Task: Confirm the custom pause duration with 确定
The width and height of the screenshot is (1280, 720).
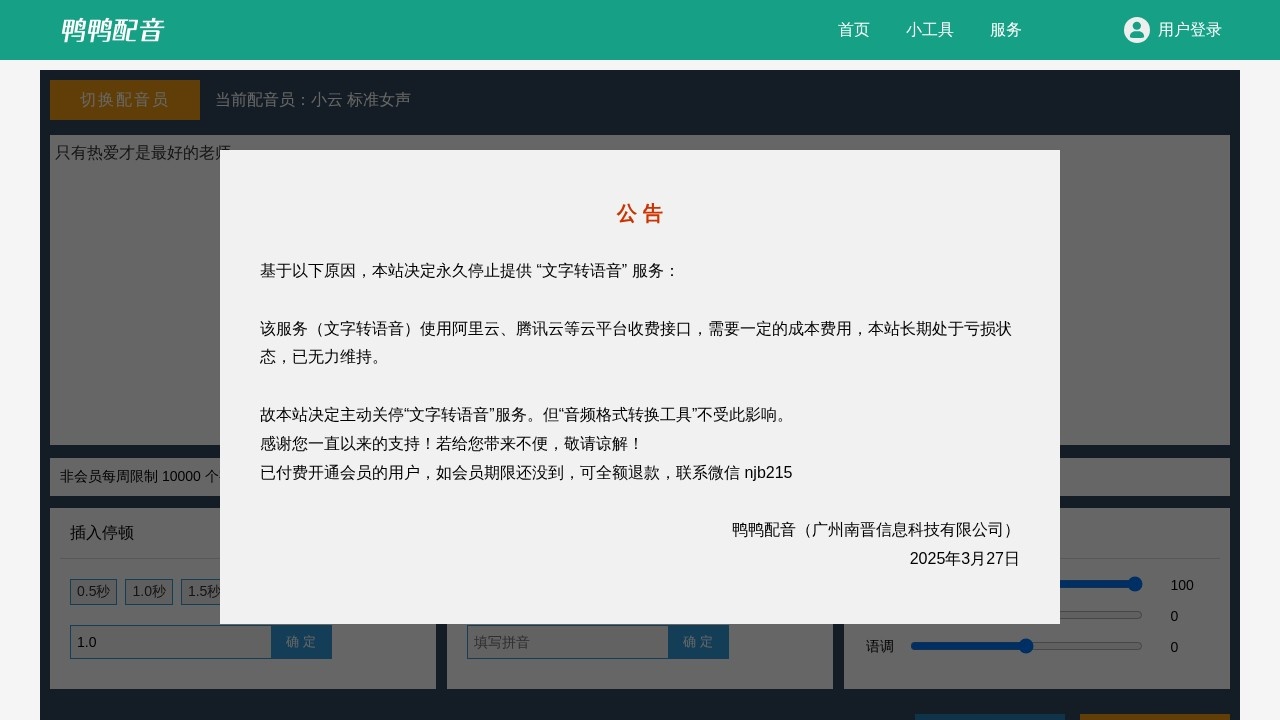Action: [x=301, y=642]
